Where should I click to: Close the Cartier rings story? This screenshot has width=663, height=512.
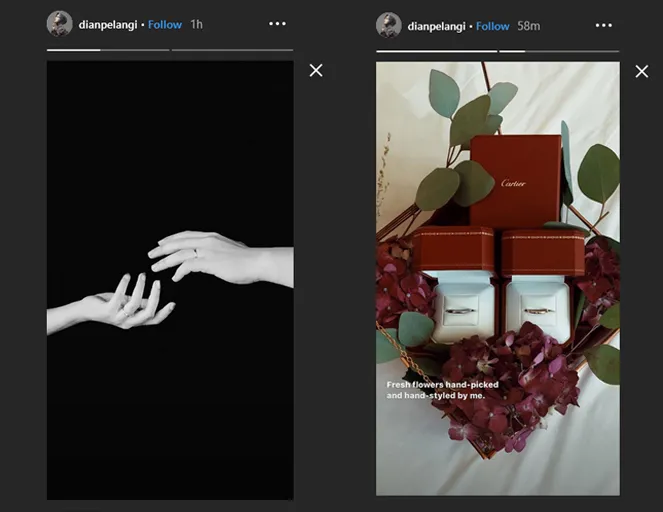(643, 71)
